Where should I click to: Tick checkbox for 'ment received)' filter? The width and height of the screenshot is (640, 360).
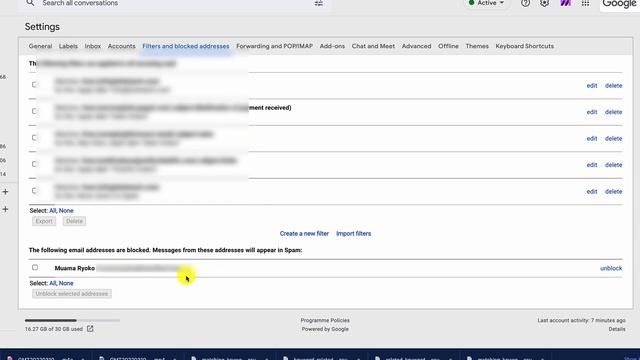coord(34,111)
